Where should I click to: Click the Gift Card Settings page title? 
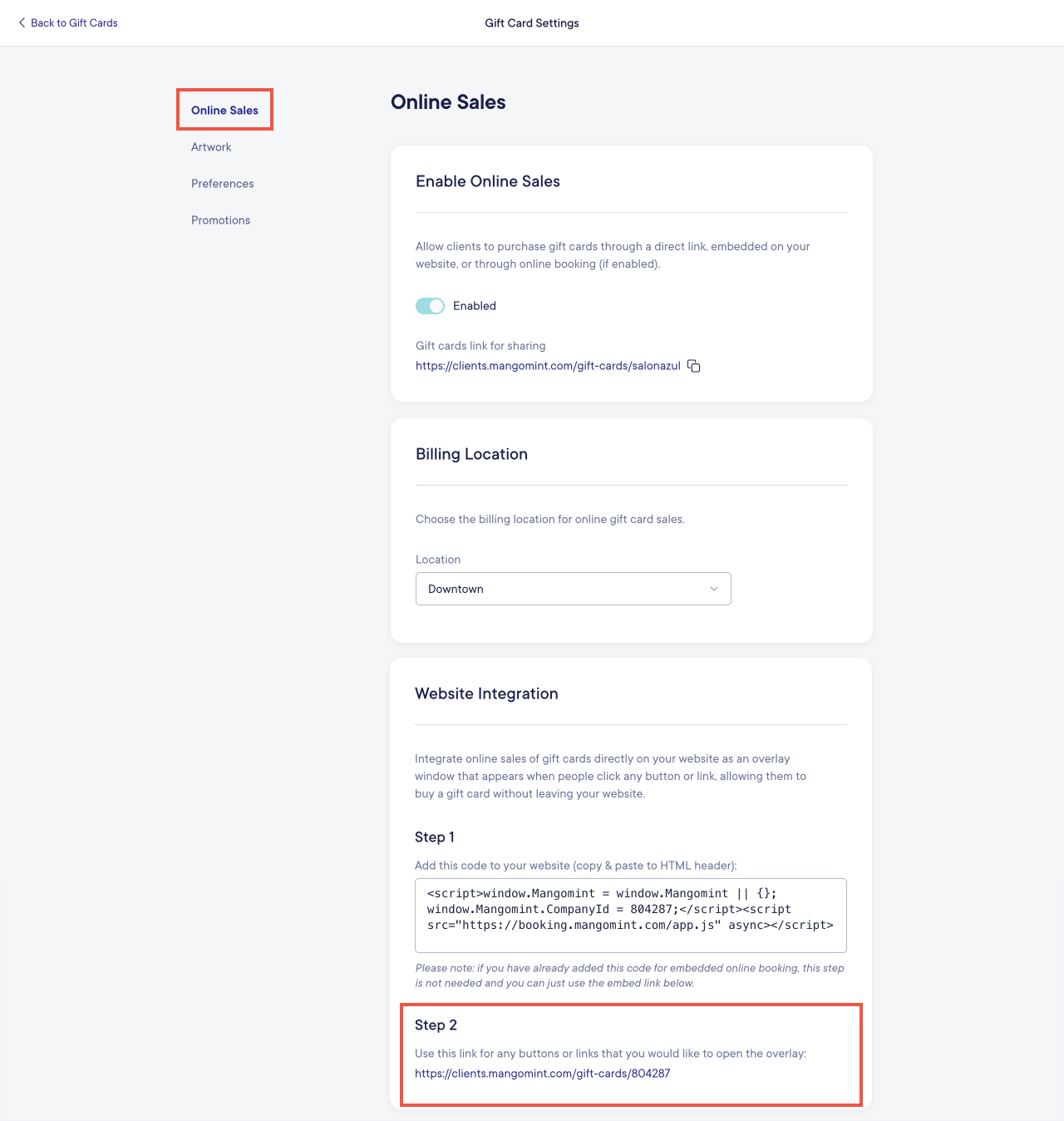[x=532, y=23]
